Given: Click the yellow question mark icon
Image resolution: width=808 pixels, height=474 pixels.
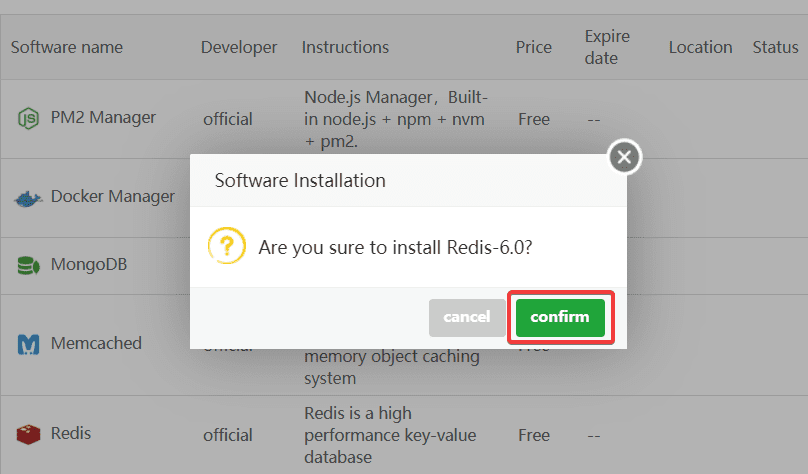Looking at the screenshot, I should pos(227,246).
